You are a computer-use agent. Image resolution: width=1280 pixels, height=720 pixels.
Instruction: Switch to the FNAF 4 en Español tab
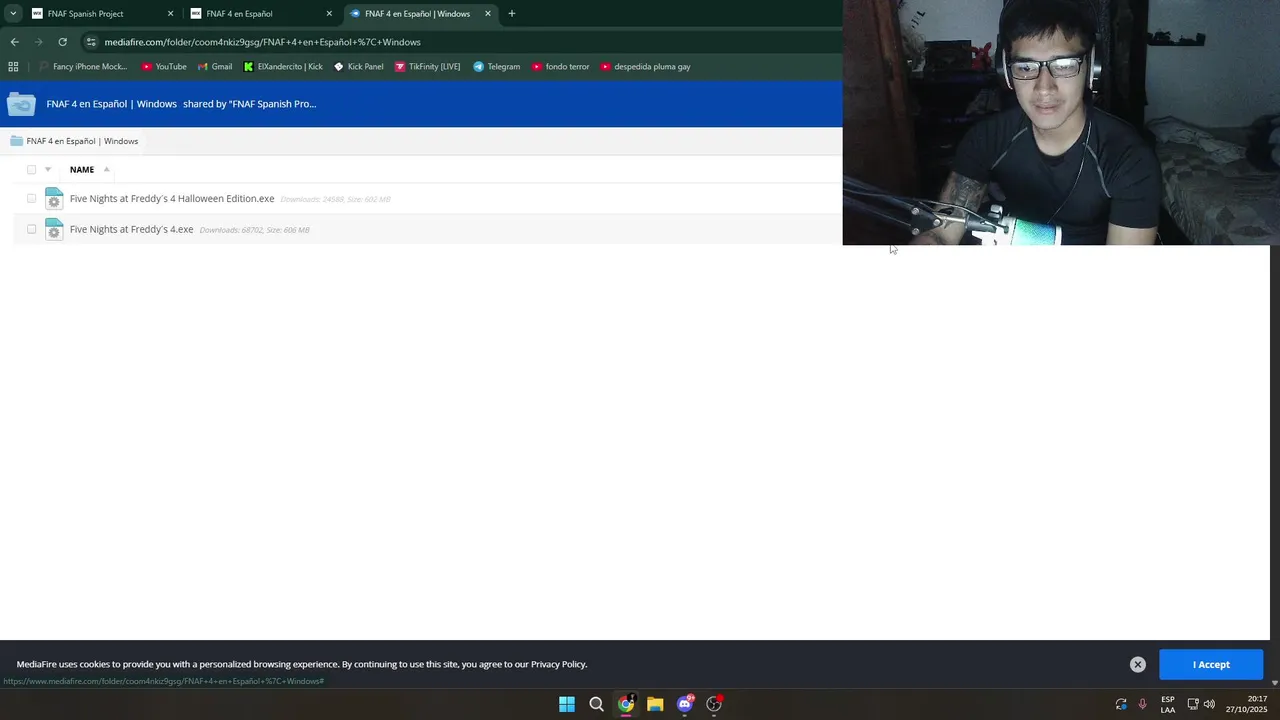pos(261,14)
